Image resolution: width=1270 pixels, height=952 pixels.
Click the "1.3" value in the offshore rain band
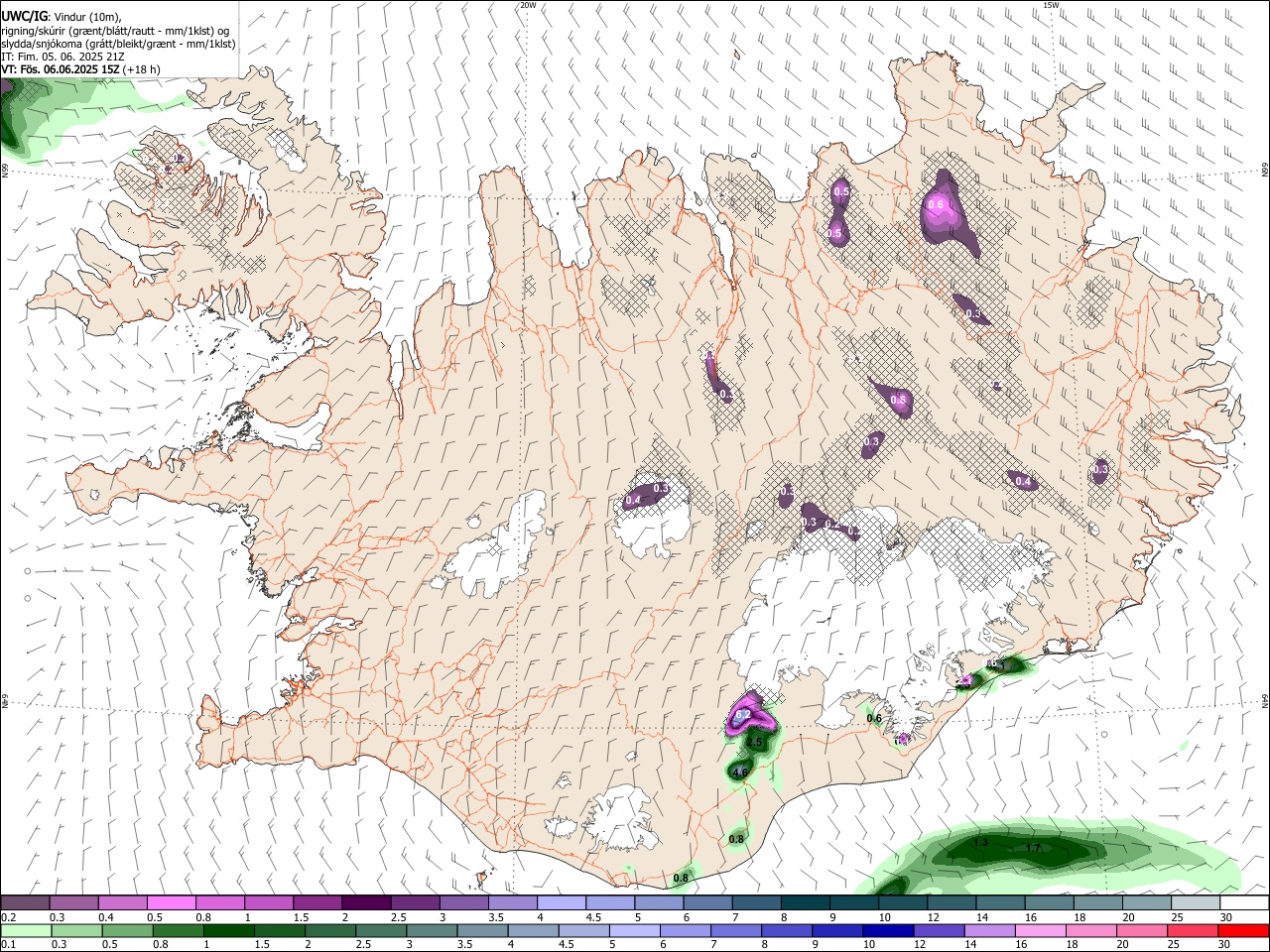click(980, 842)
